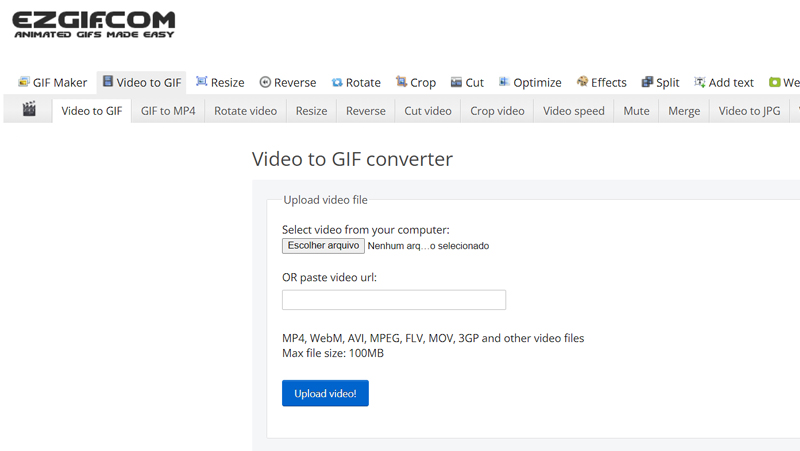
Task: Select the Cut tool icon
Action: 456,82
